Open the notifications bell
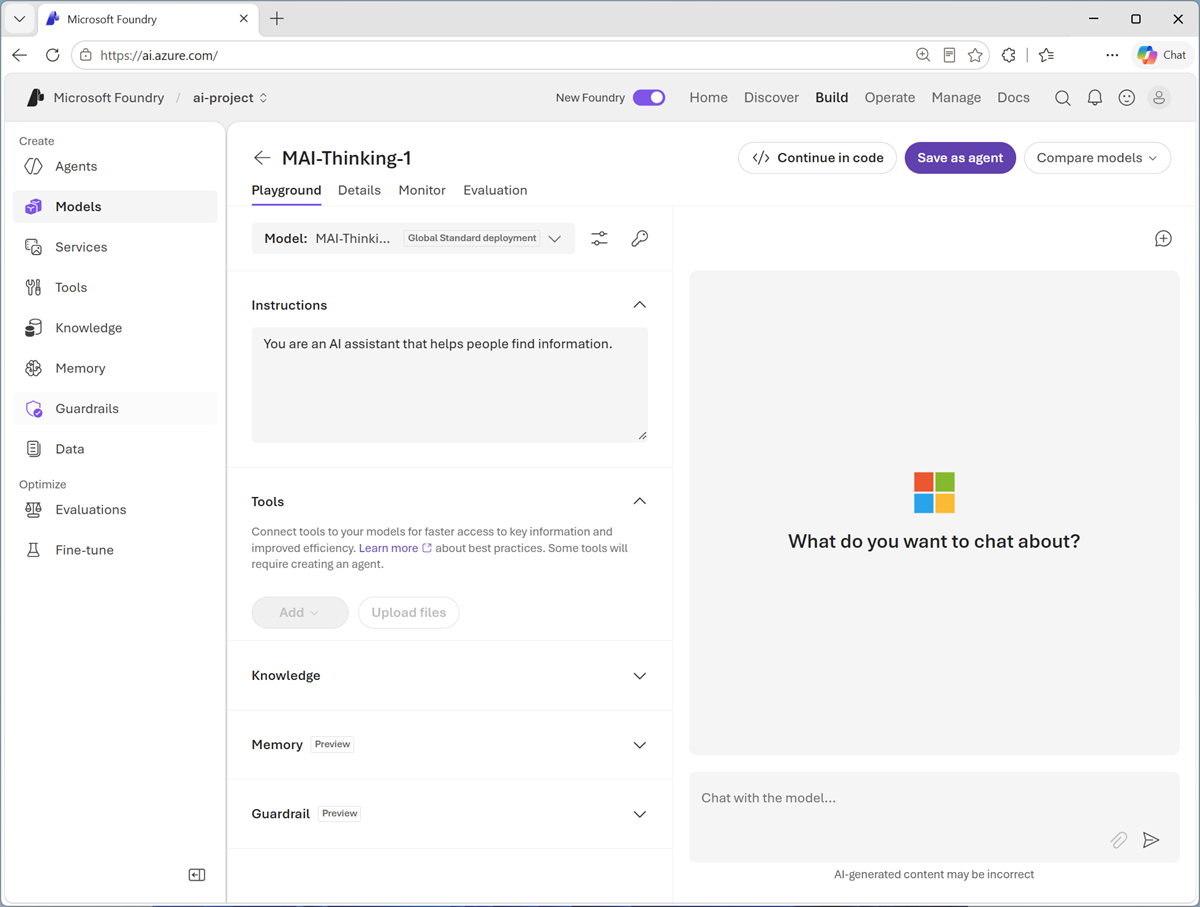The width and height of the screenshot is (1200, 907). (x=1095, y=98)
